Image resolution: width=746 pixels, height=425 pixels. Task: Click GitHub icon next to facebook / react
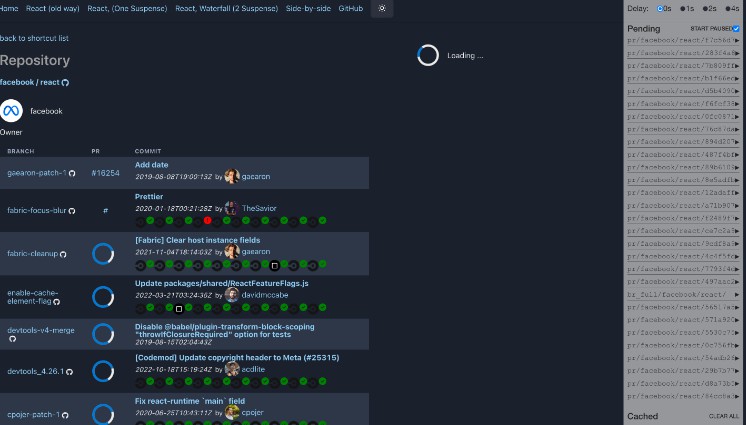pos(66,82)
